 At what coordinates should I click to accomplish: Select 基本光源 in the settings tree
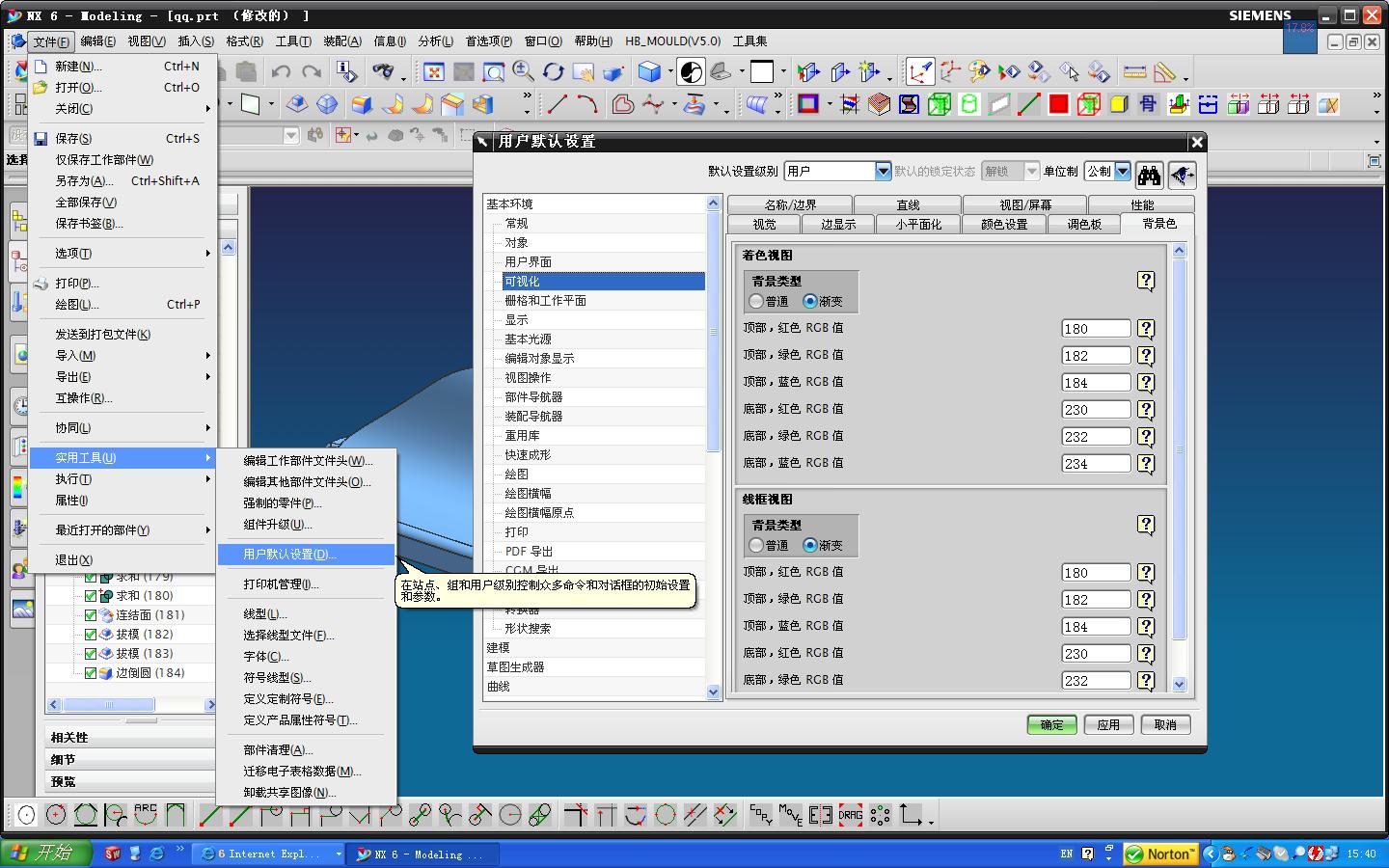(529, 339)
